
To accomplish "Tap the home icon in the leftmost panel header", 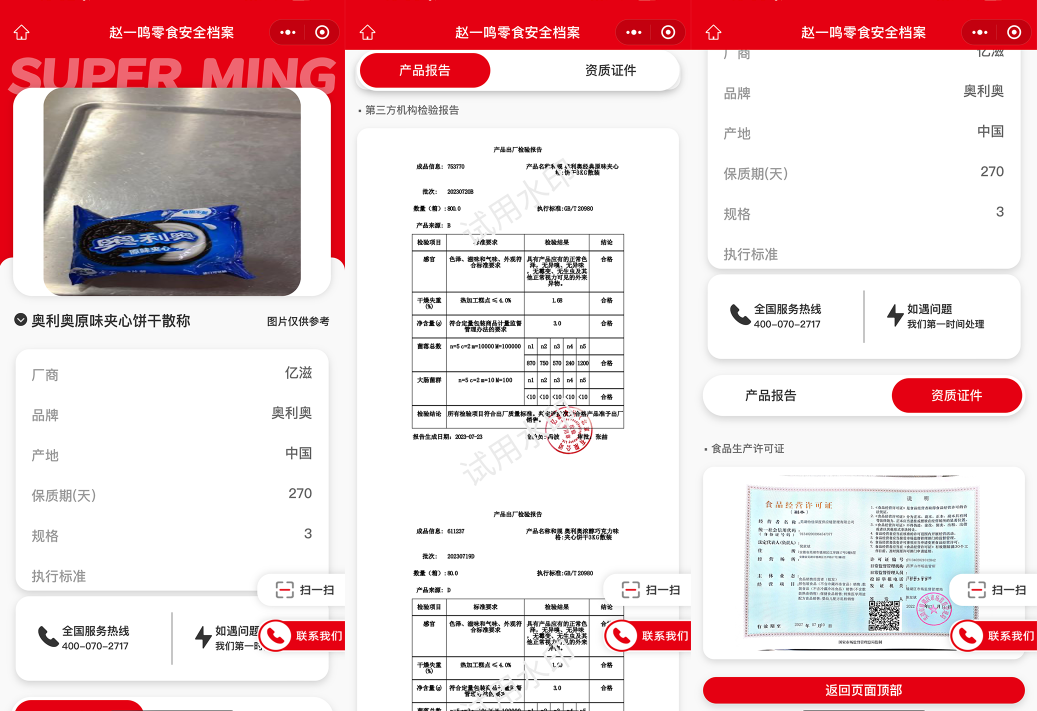I will (21, 32).
